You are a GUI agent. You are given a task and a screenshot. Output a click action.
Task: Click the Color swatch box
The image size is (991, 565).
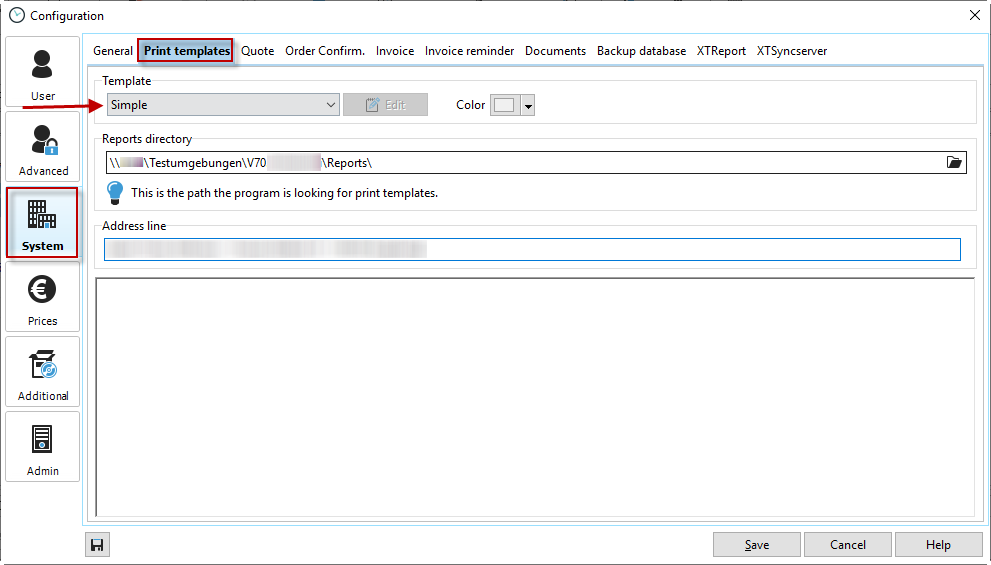coord(504,106)
